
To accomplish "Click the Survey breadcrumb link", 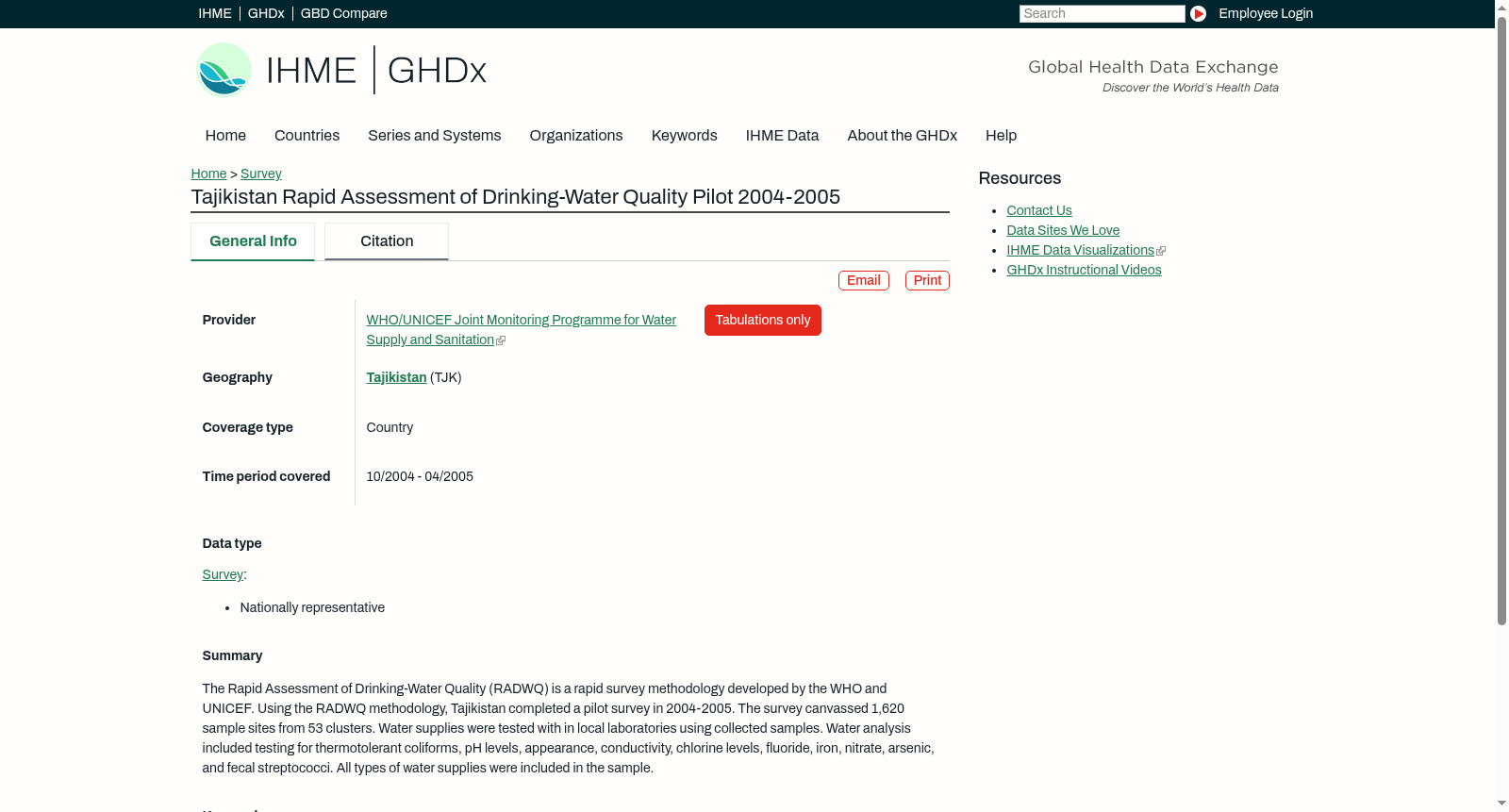I will [x=261, y=174].
